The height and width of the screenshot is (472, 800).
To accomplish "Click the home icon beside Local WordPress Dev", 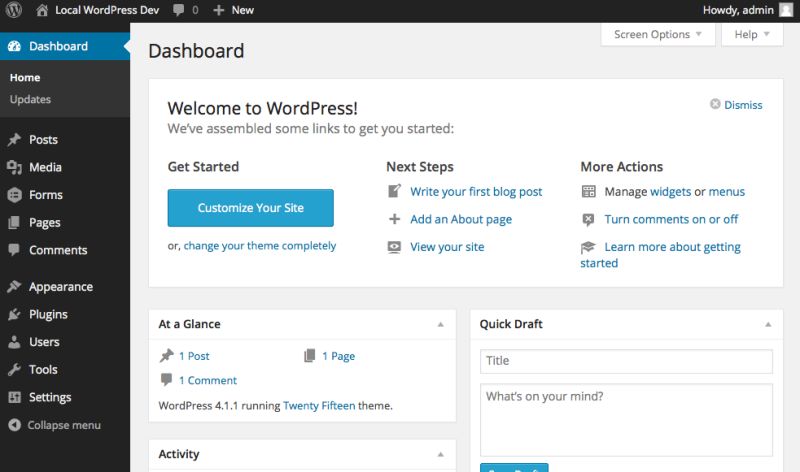I will pyautogui.click(x=42, y=10).
